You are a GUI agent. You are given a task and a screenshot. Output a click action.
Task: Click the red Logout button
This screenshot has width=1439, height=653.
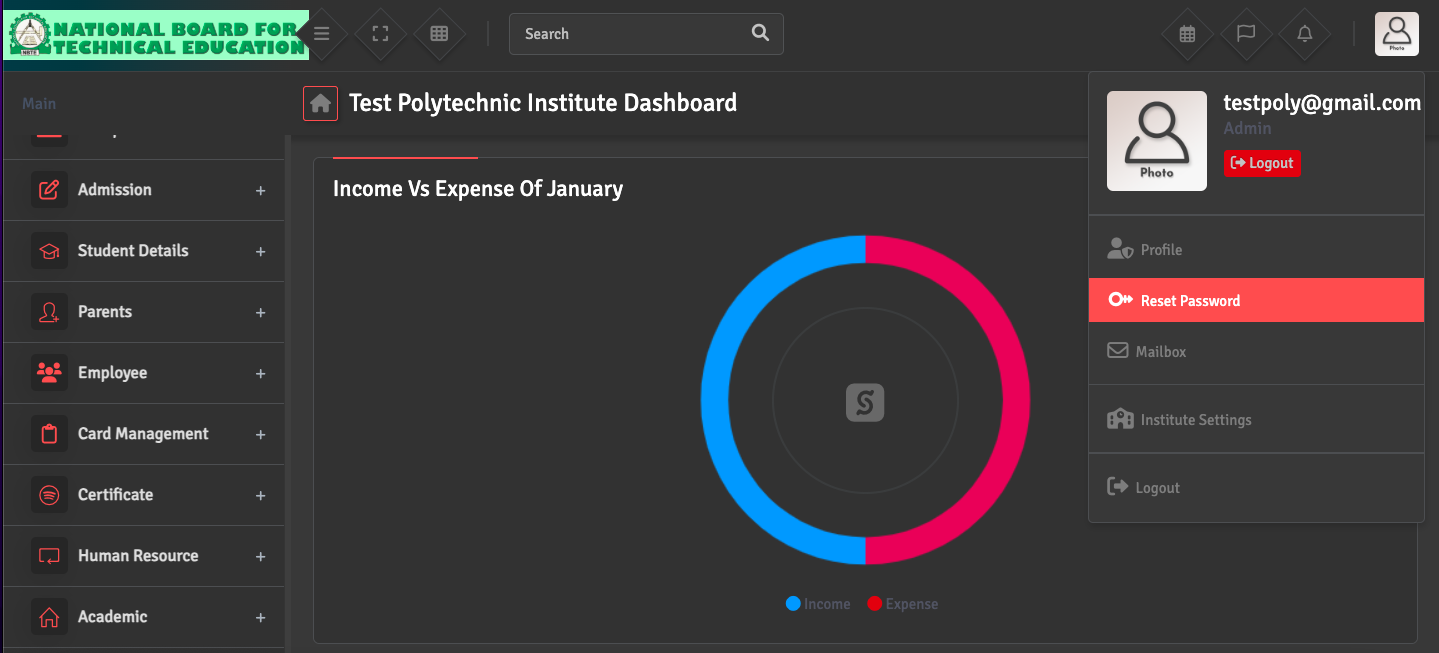tap(1262, 163)
